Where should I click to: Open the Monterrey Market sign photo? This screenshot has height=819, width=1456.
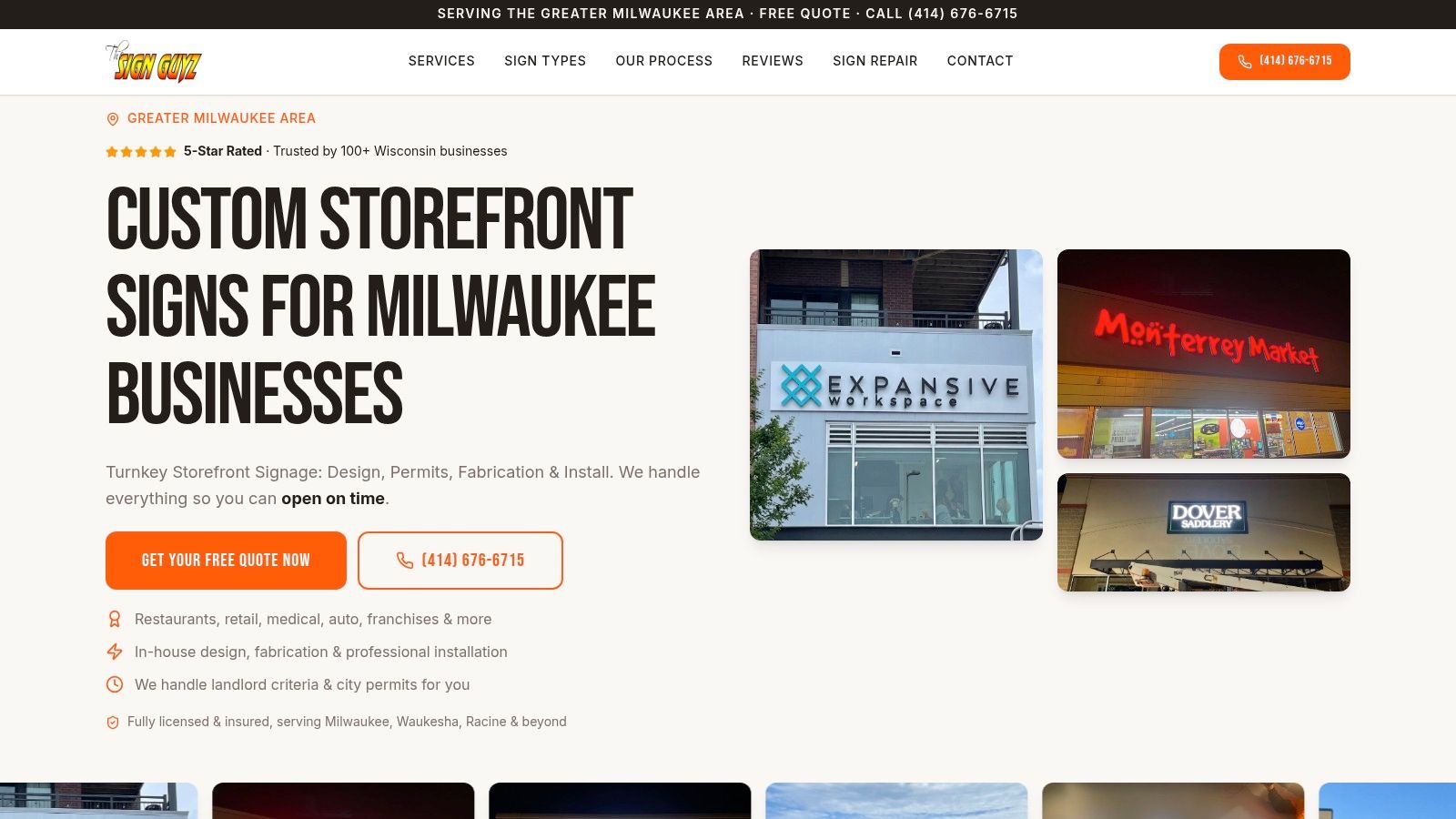pyautogui.click(x=1204, y=354)
